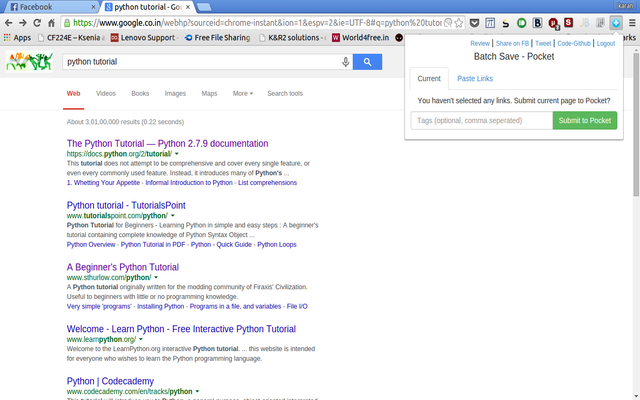This screenshot has height=400, width=640.
Task: Go to the browser home page
Action: pos(51,23)
